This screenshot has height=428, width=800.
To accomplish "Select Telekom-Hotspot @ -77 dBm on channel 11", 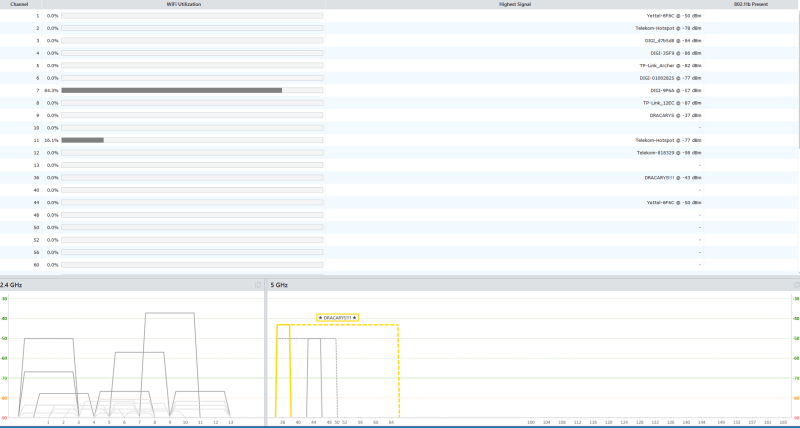I will point(668,140).
